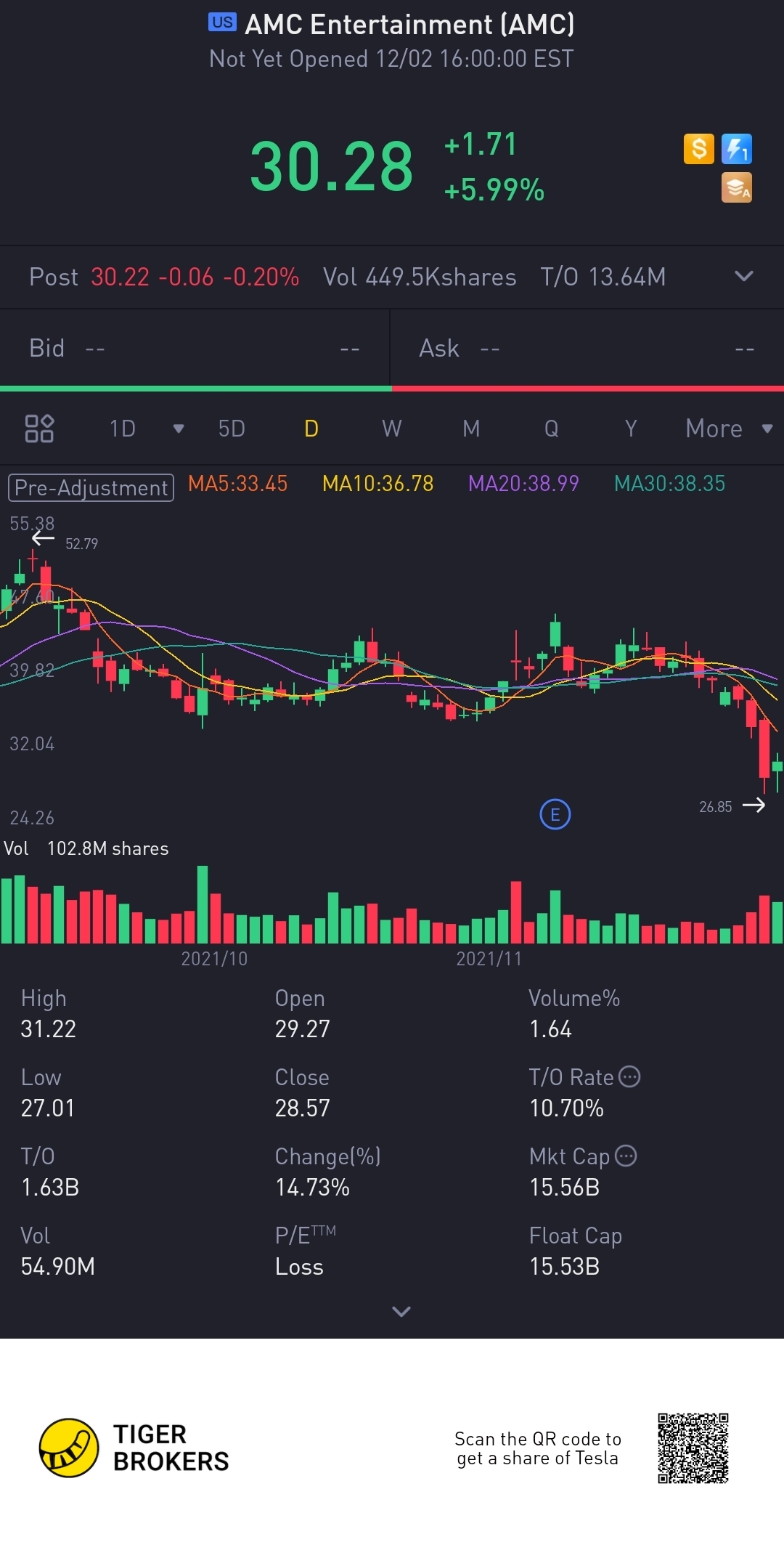Image resolution: width=784 pixels, height=1558 pixels.
Task: Tap the Low value 27.01
Action: pyautogui.click(x=48, y=1108)
